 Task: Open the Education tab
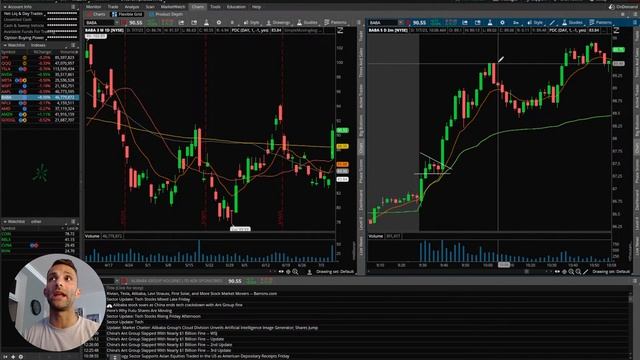coord(236,7)
